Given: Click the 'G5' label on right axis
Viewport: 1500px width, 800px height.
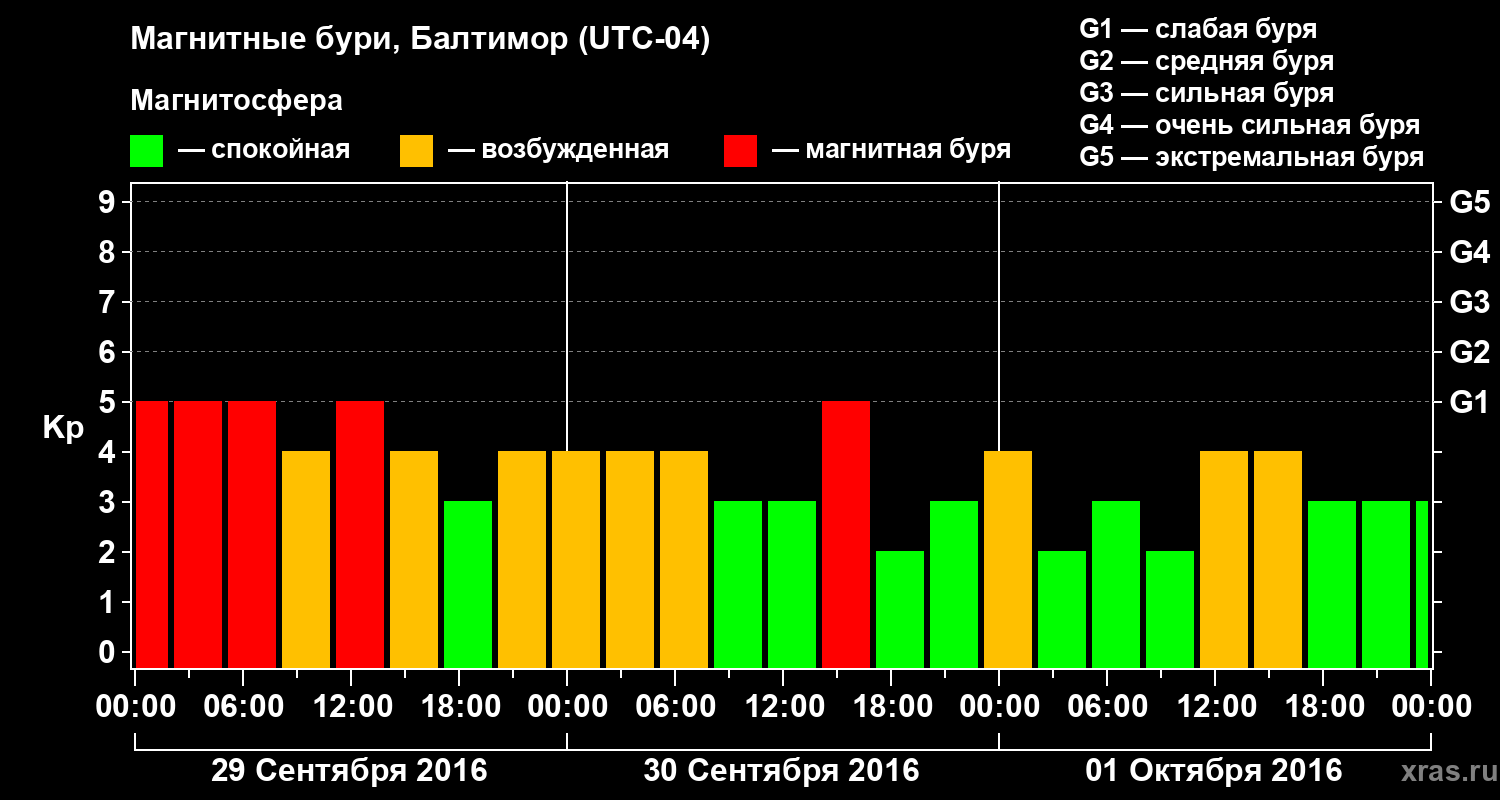Looking at the screenshot, I should point(1469,203).
